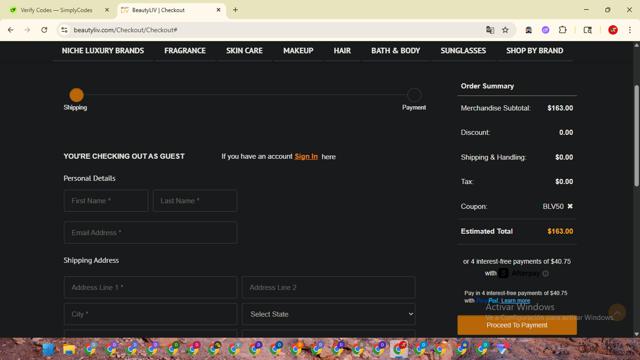Open a new browser tab
Viewport: 640px width, 360px height.
tap(235, 10)
